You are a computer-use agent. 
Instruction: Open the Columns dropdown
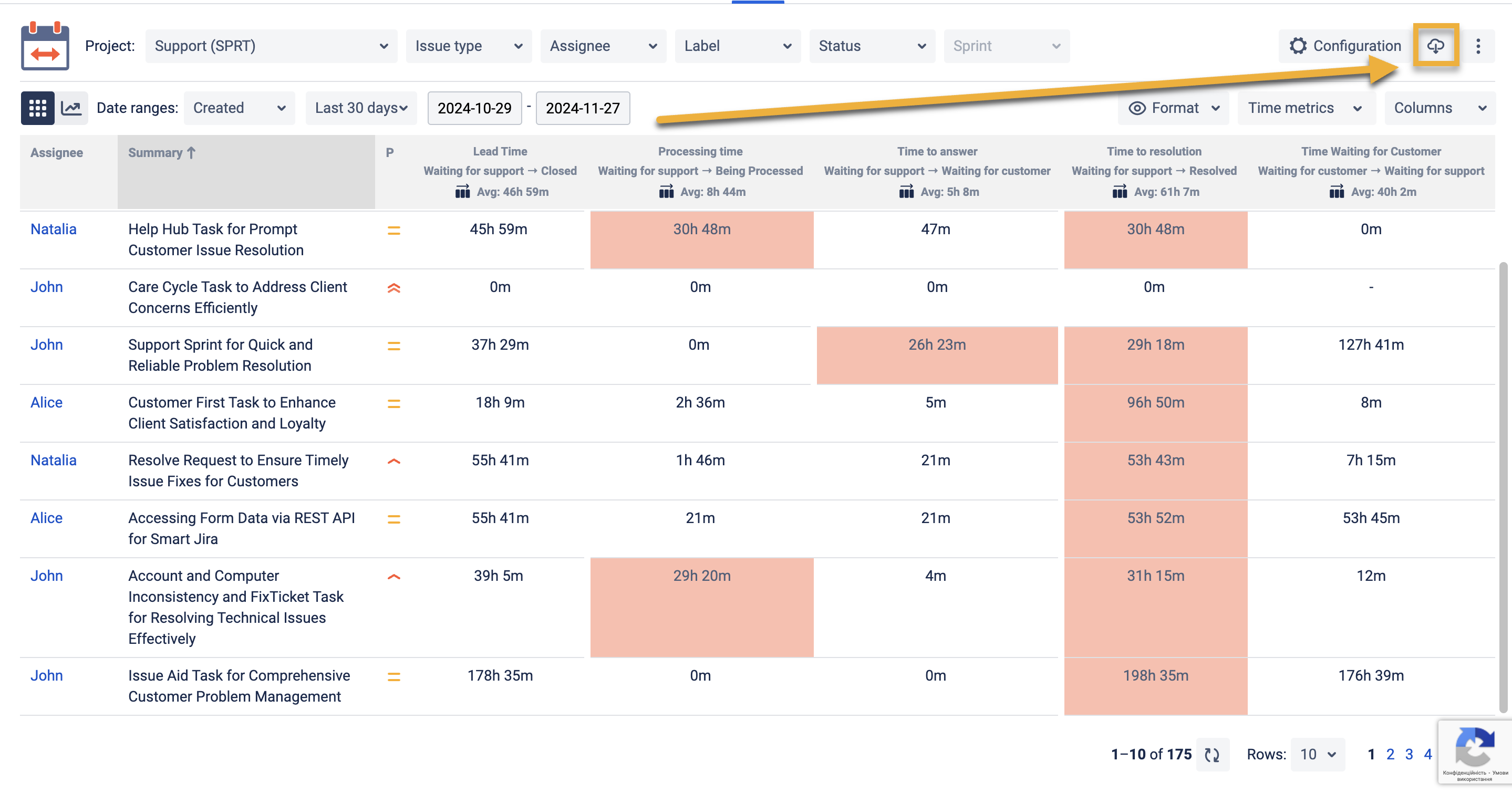(x=1440, y=108)
